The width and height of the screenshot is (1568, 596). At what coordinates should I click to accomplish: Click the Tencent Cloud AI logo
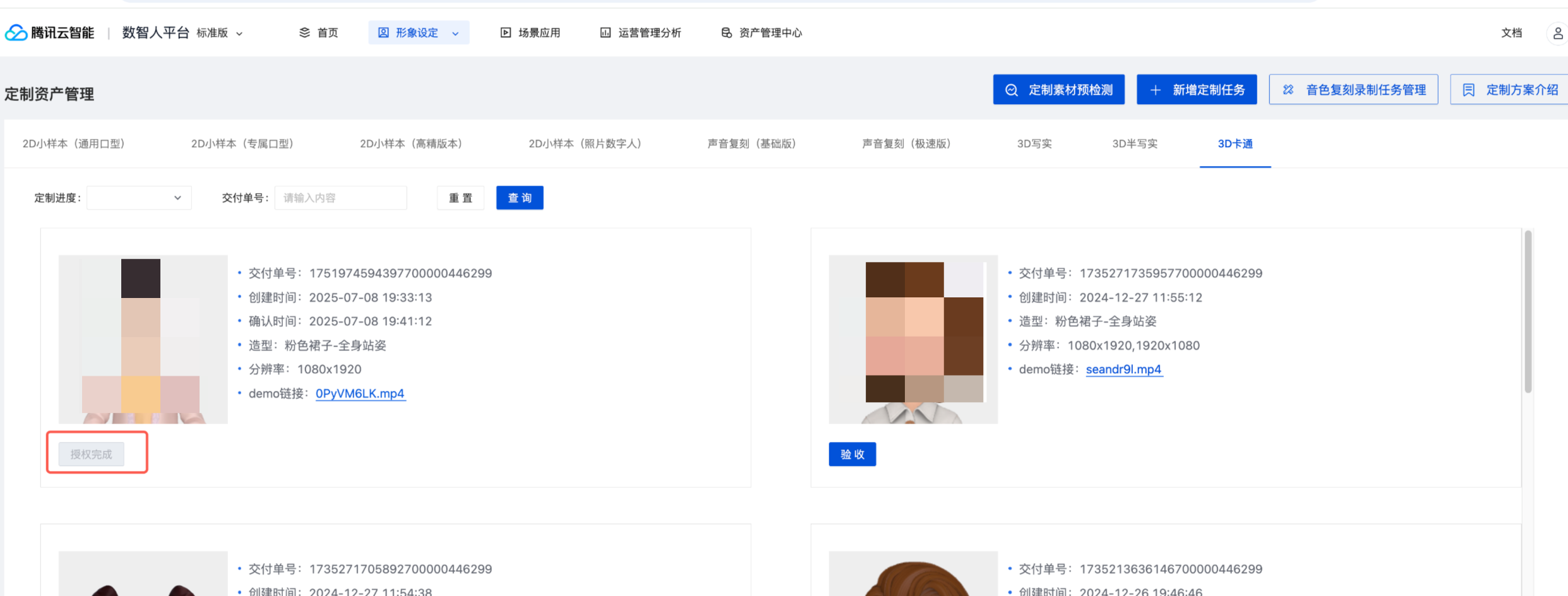(x=49, y=33)
